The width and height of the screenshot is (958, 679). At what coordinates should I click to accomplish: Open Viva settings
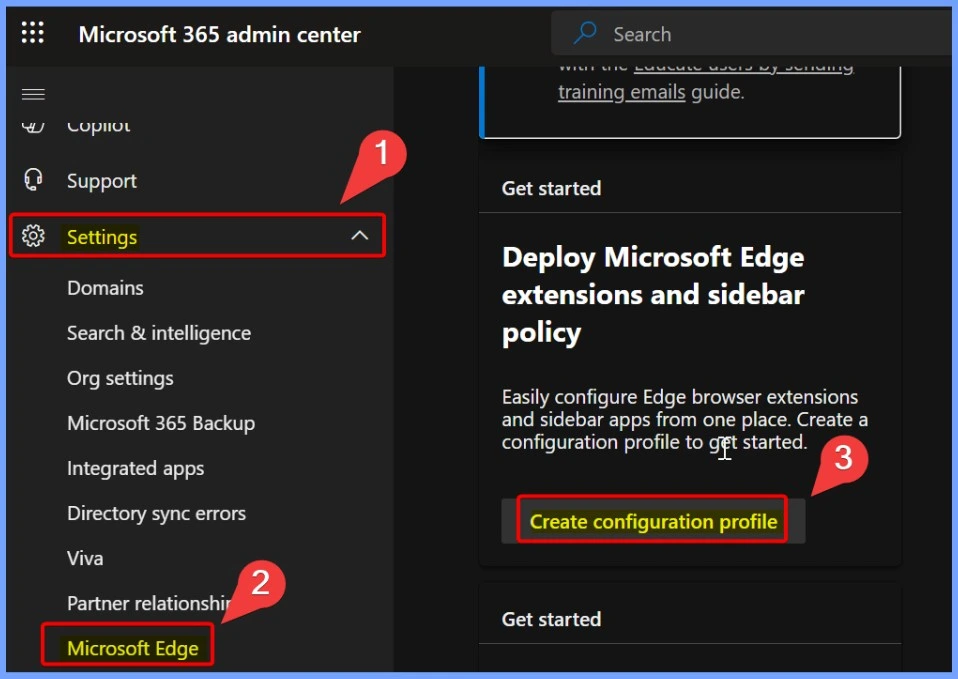pyautogui.click(x=85, y=558)
